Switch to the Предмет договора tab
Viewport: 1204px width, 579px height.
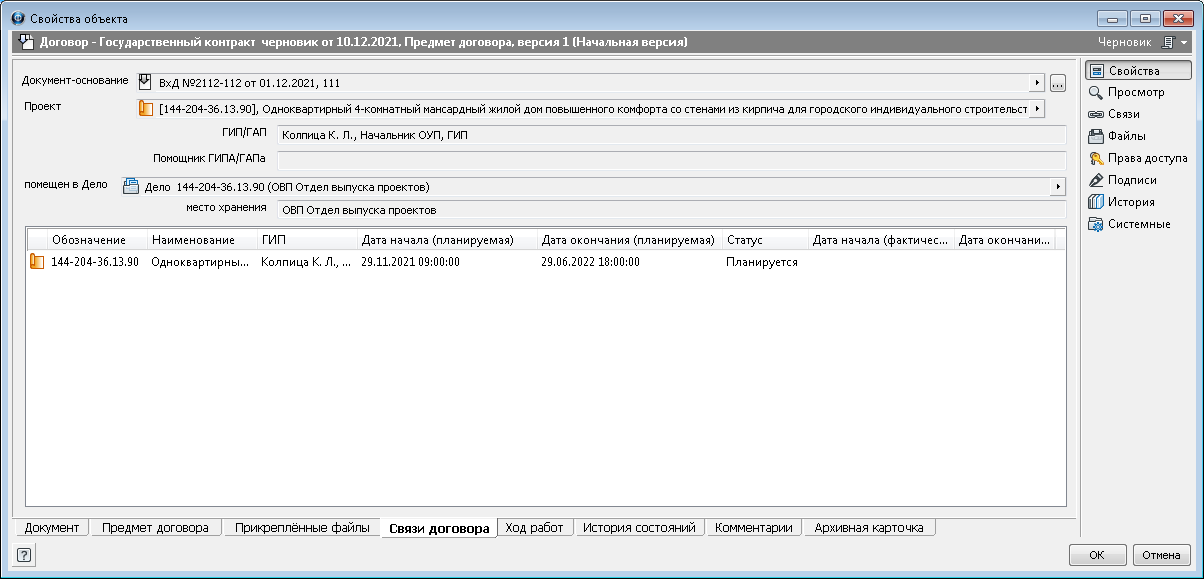click(155, 528)
